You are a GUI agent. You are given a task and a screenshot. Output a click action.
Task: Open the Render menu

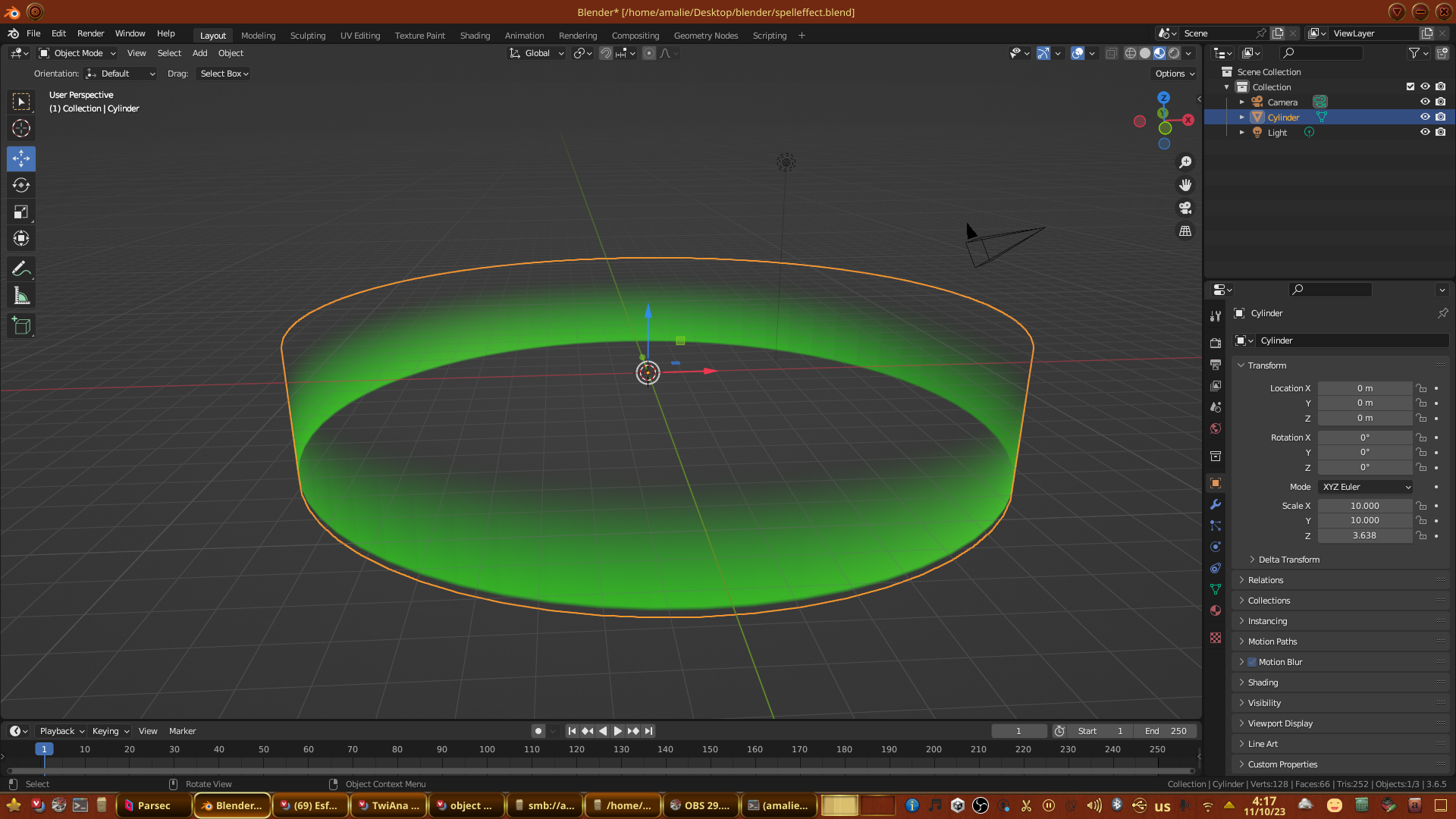pos(90,33)
